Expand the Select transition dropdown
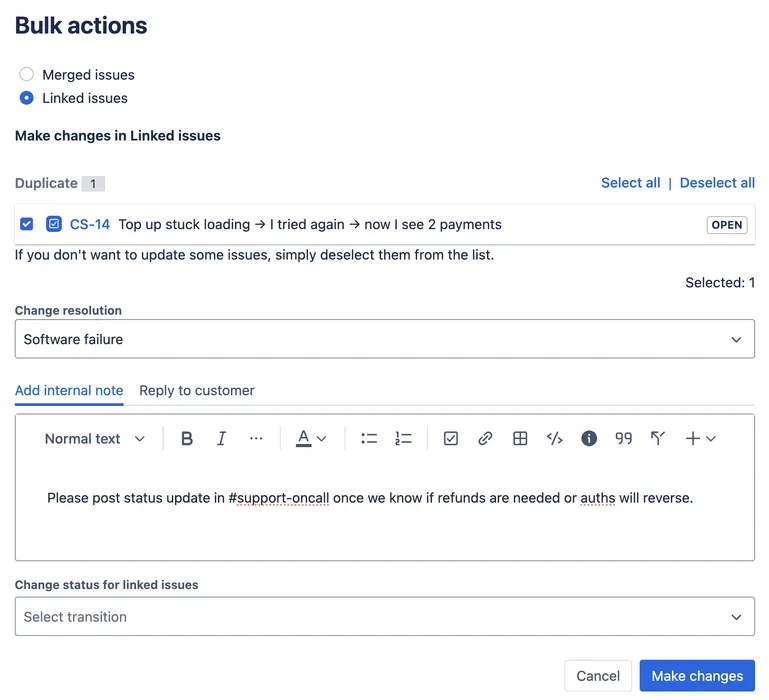769x700 pixels. click(x=384, y=617)
